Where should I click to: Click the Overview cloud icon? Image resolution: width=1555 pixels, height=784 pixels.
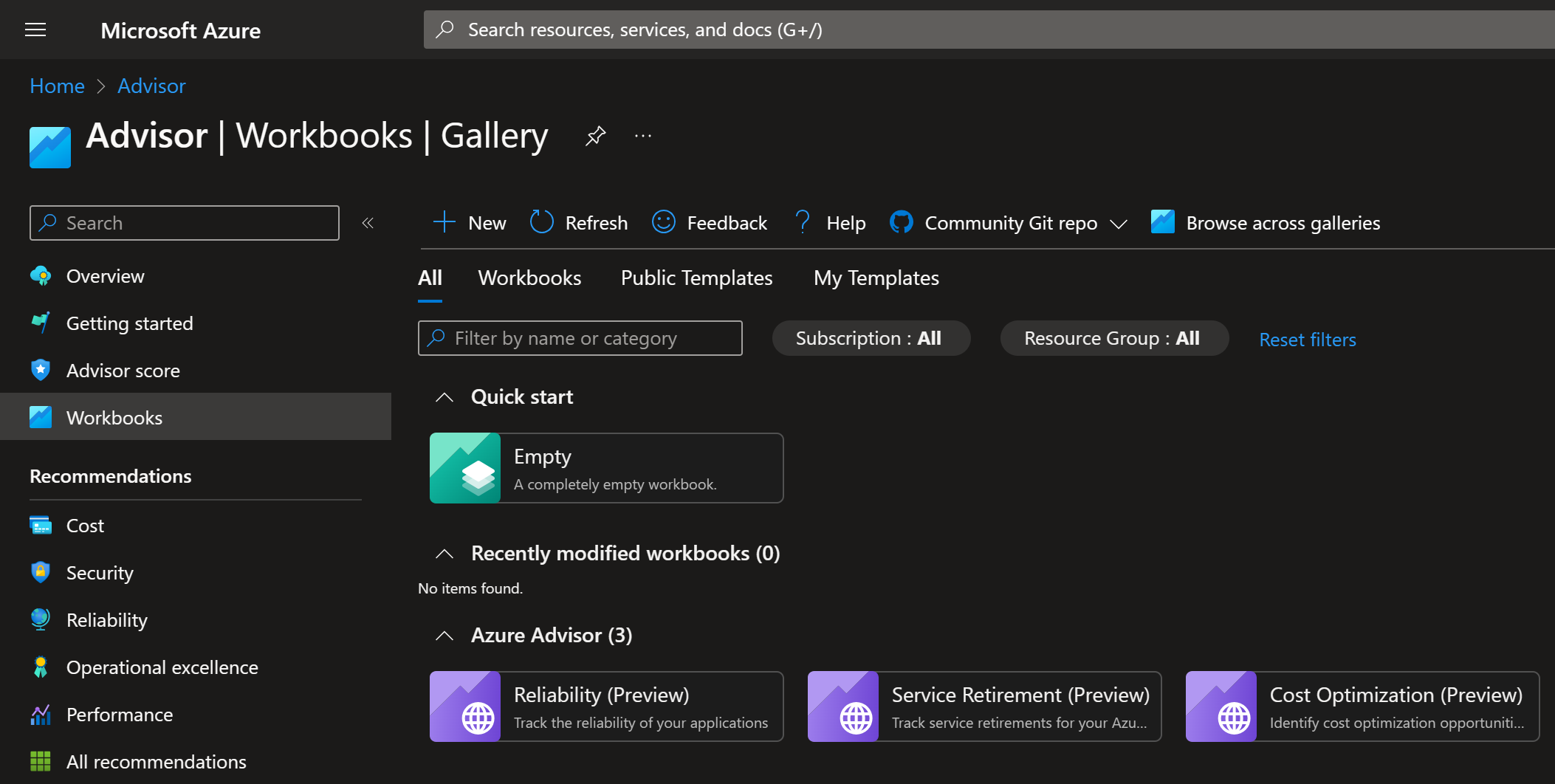(41, 276)
